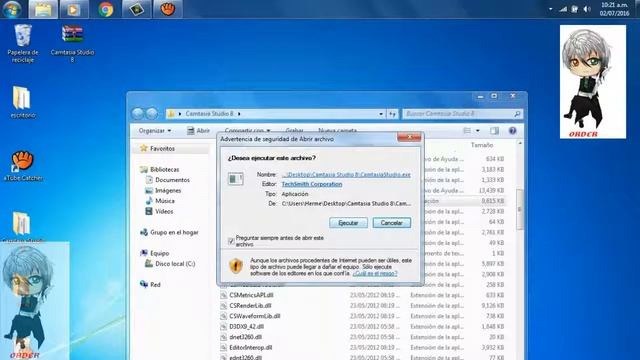
Task: Click the Cancelar button
Action: click(x=391, y=223)
